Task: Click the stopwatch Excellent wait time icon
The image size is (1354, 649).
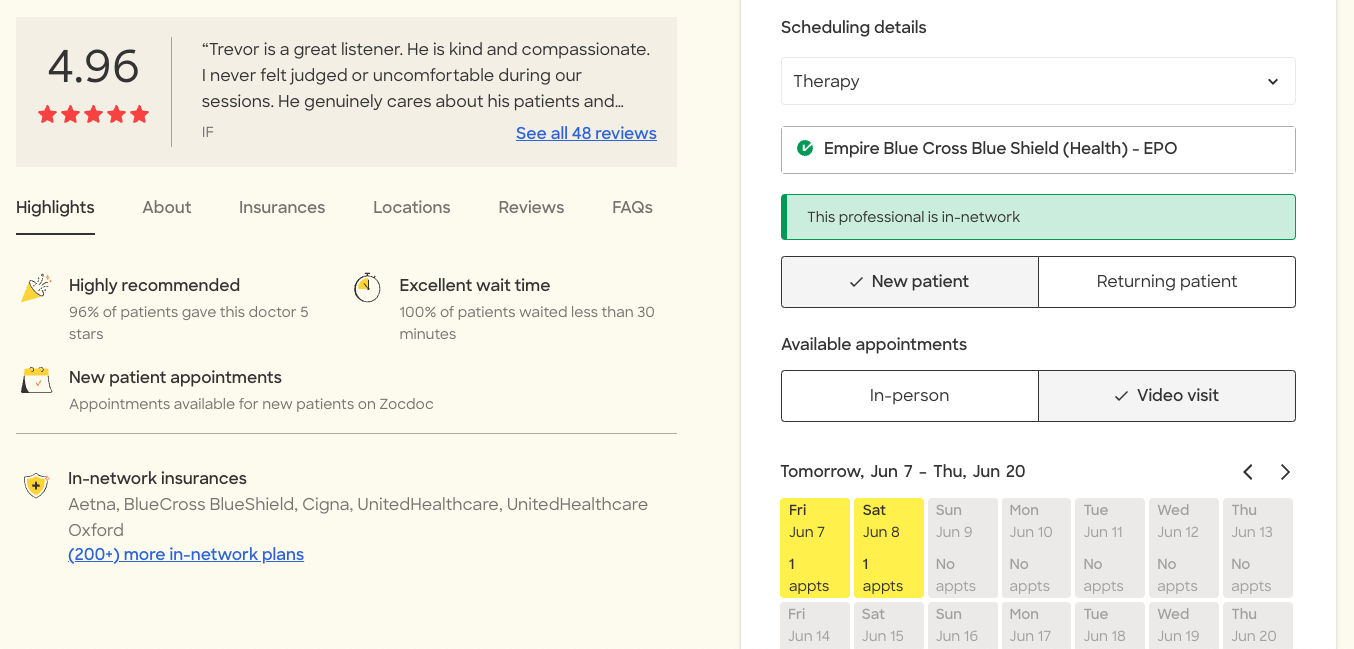Action: [x=368, y=288]
